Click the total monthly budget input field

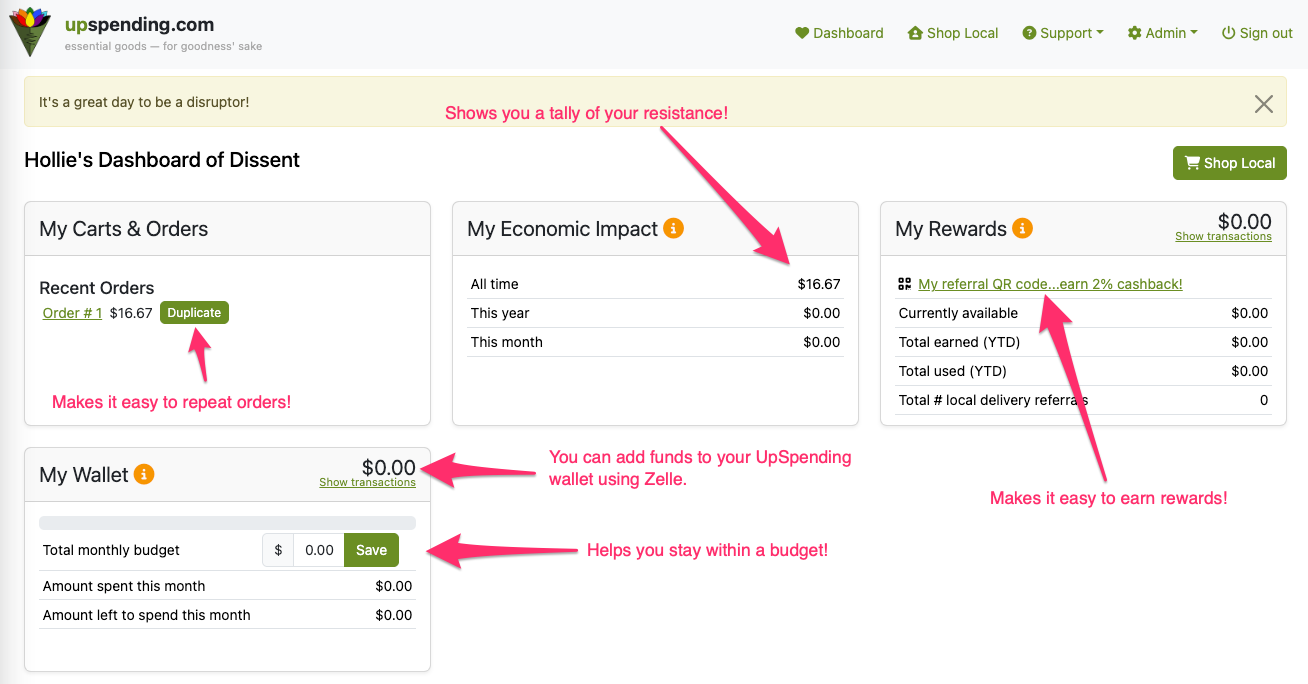pos(319,550)
